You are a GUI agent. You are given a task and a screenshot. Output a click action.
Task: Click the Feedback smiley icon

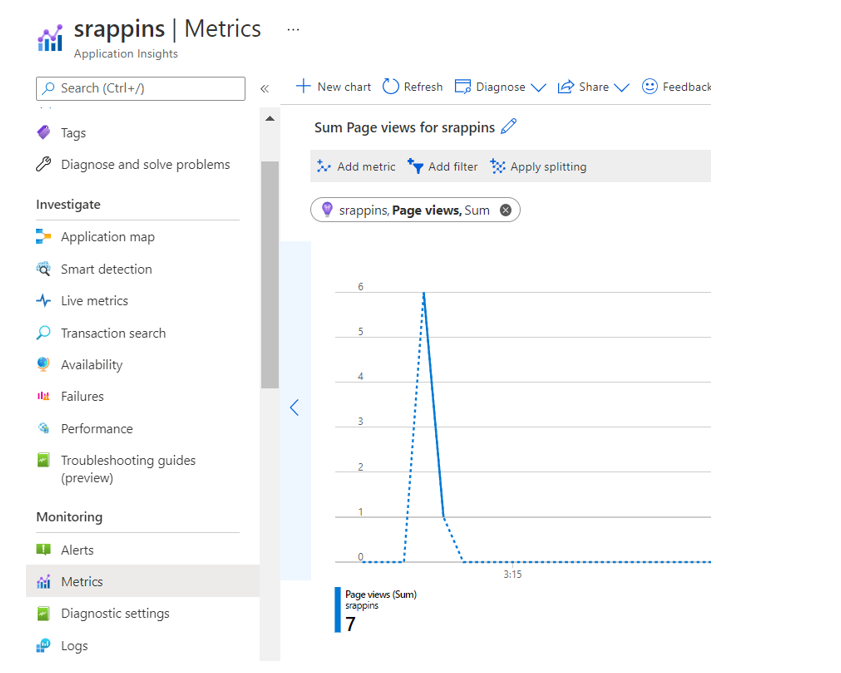tap(650, 86)
